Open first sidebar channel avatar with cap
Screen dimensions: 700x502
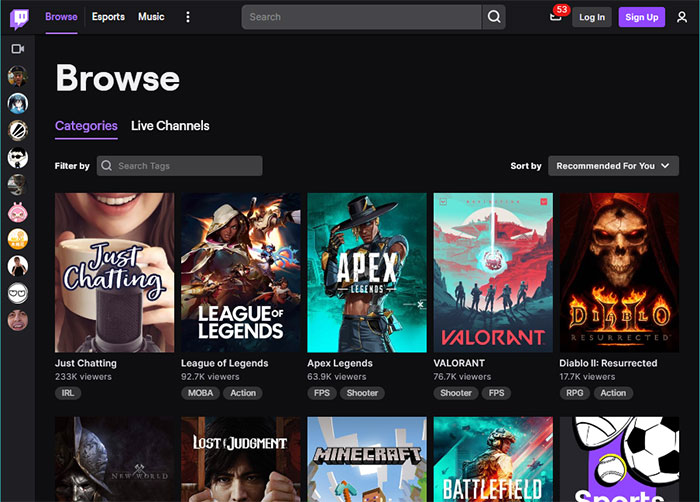click(x=18, y=76)
